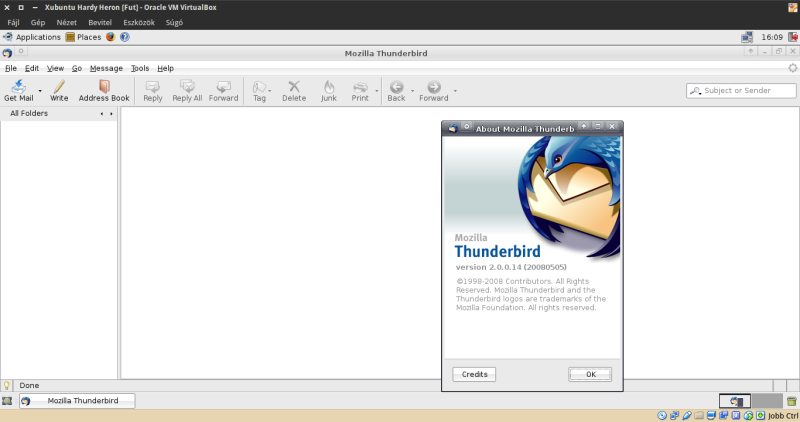Viewport: 800px width, 422px height.
Task: Mark as Junk with flame icon
Action: [329, 86]
